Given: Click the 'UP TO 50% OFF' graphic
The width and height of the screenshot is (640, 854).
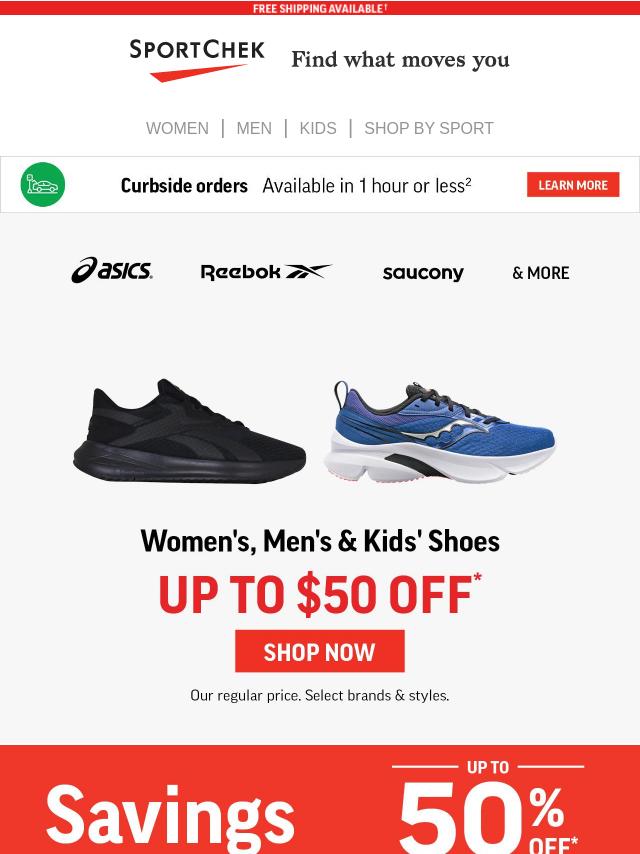Looking at the screenshot, I should [488, 808].
